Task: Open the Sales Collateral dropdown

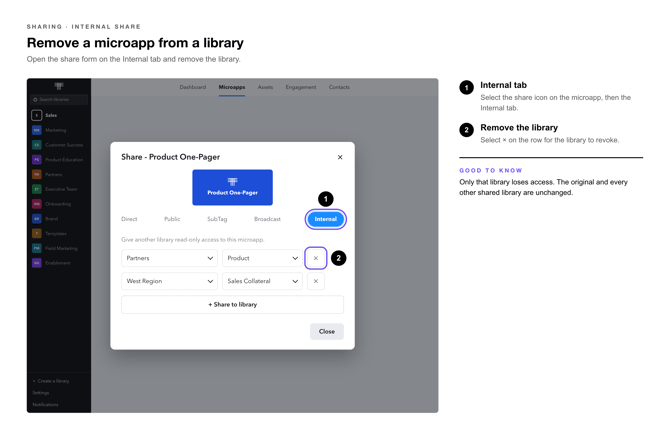Action: pos(262,281)
